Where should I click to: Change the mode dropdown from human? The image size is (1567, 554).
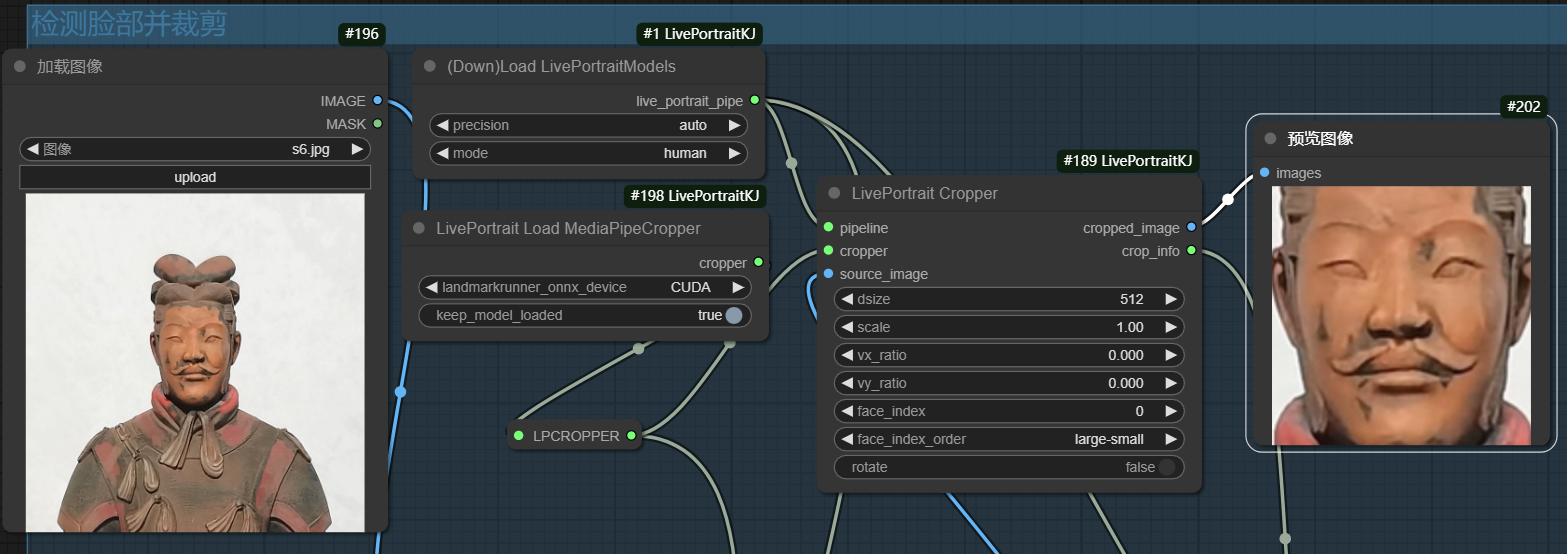tap(589, 153)
